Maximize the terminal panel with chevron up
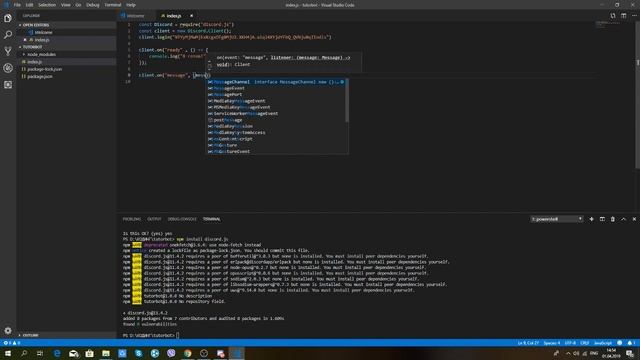This screenshot has height=360, width=640. coord(623,219)
